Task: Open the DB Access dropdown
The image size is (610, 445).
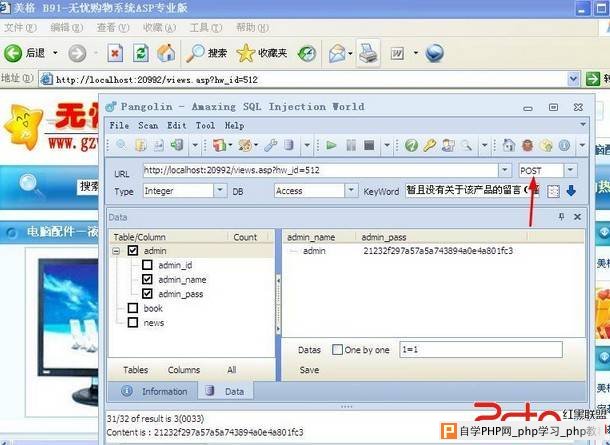Action: click(x=351, y=191)
